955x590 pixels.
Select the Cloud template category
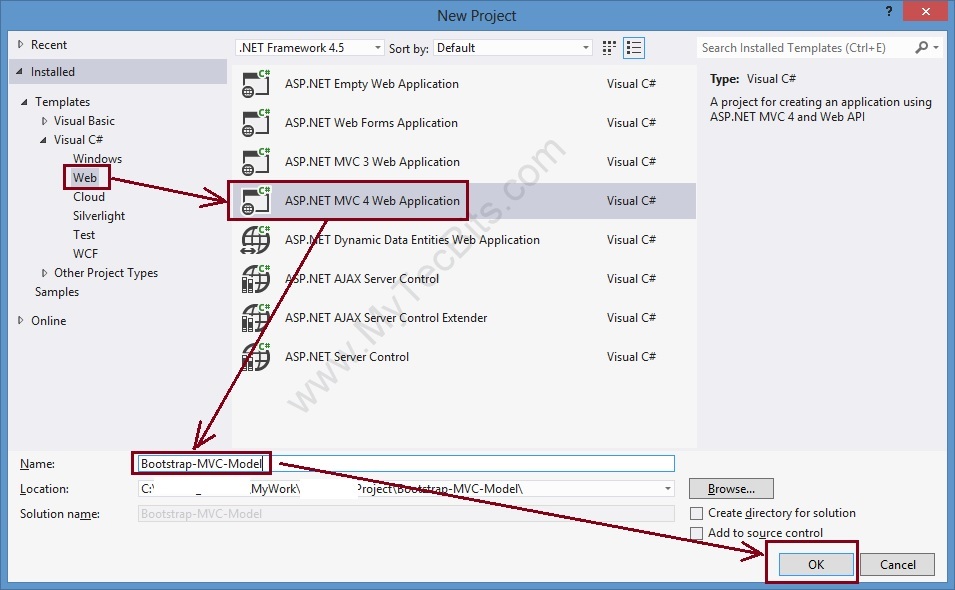(x=89, y=197)
